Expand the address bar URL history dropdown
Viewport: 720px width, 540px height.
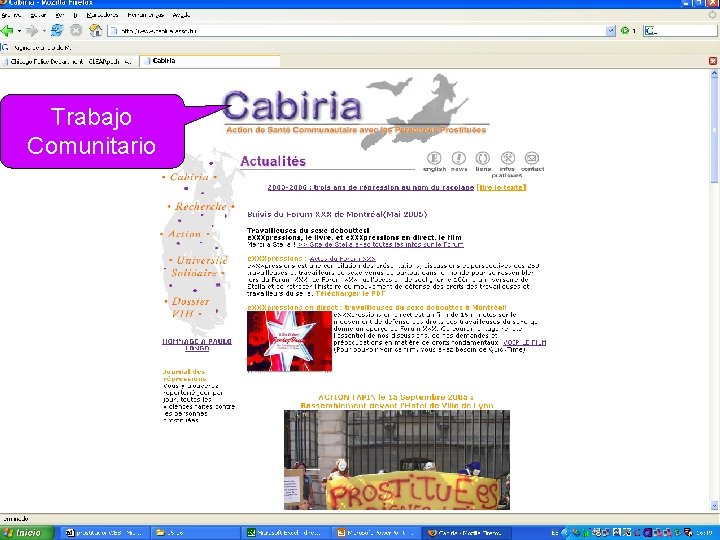(610, 31)
